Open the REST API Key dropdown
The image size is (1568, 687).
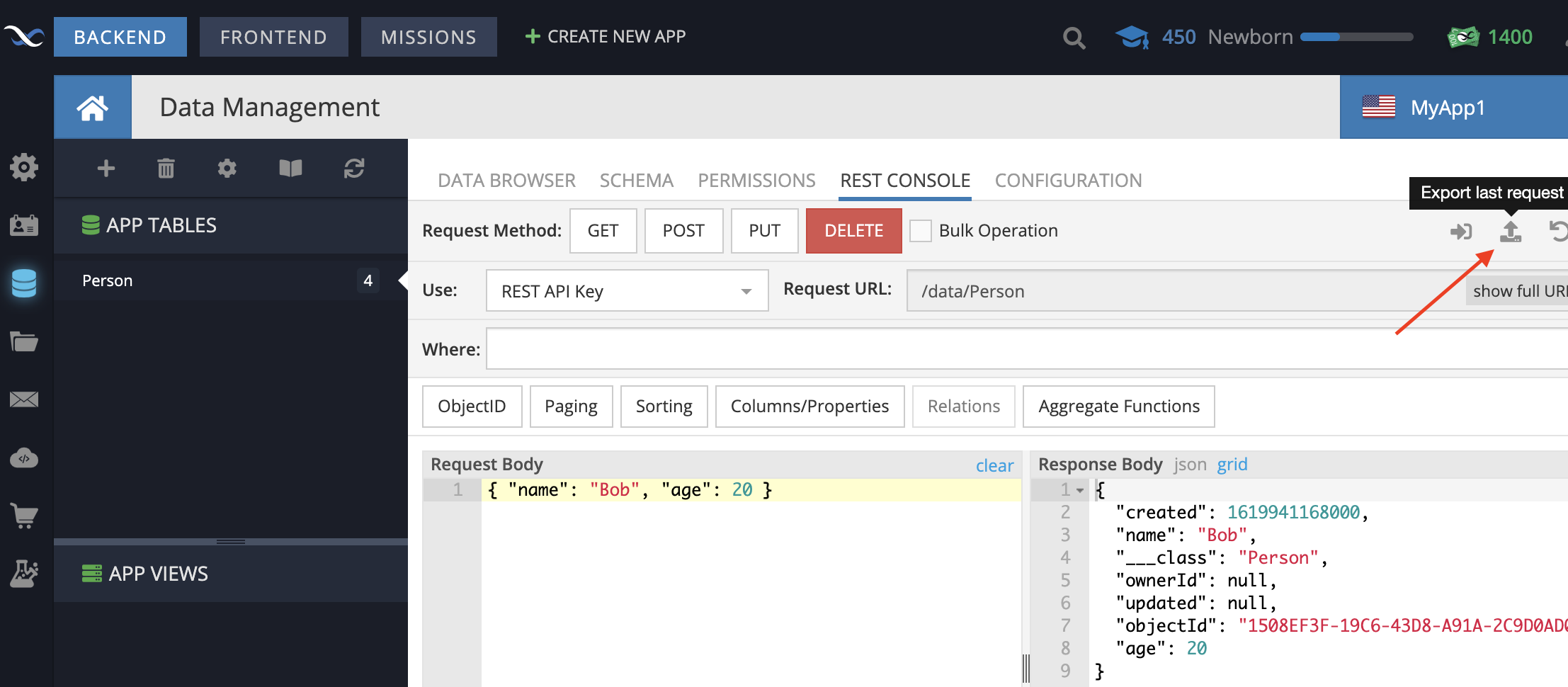click(x=627, y=290)
